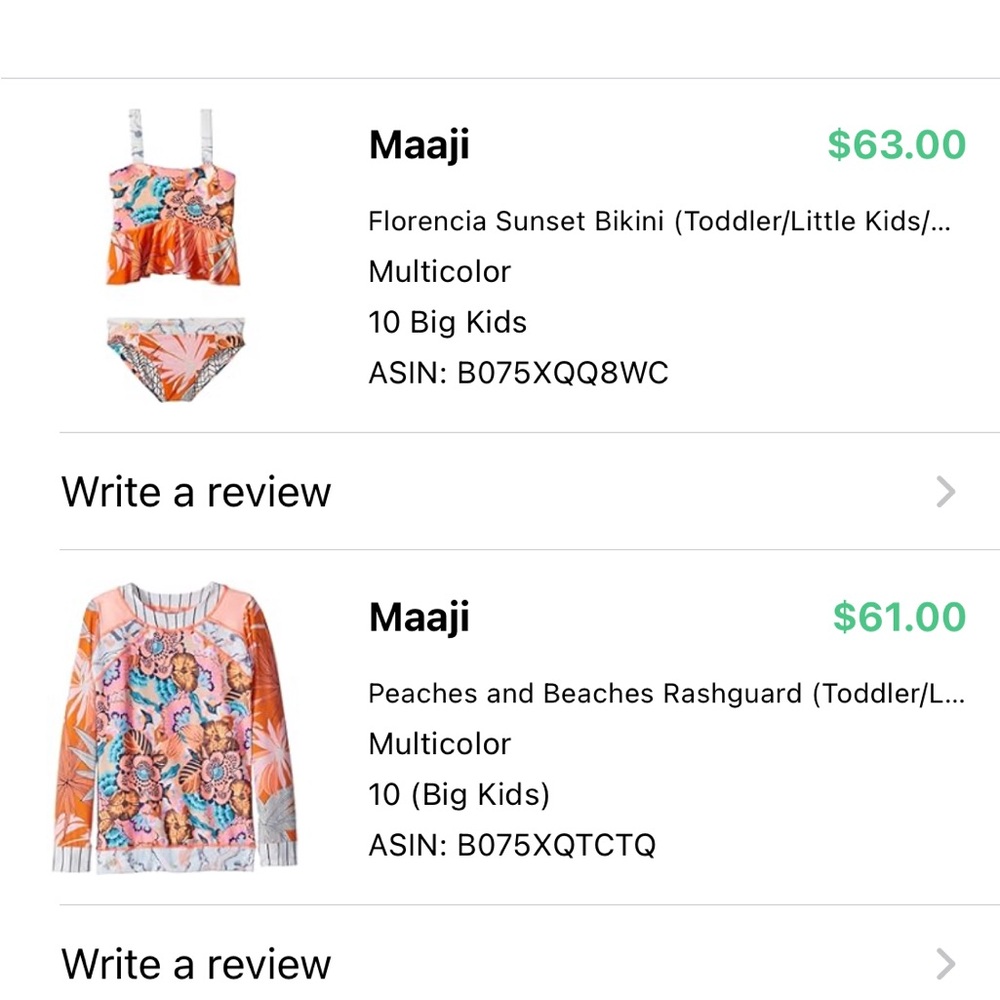The image size is (1000, 1000).
Task: Select the $61.00 price label
Action: [x=899, y=617]
